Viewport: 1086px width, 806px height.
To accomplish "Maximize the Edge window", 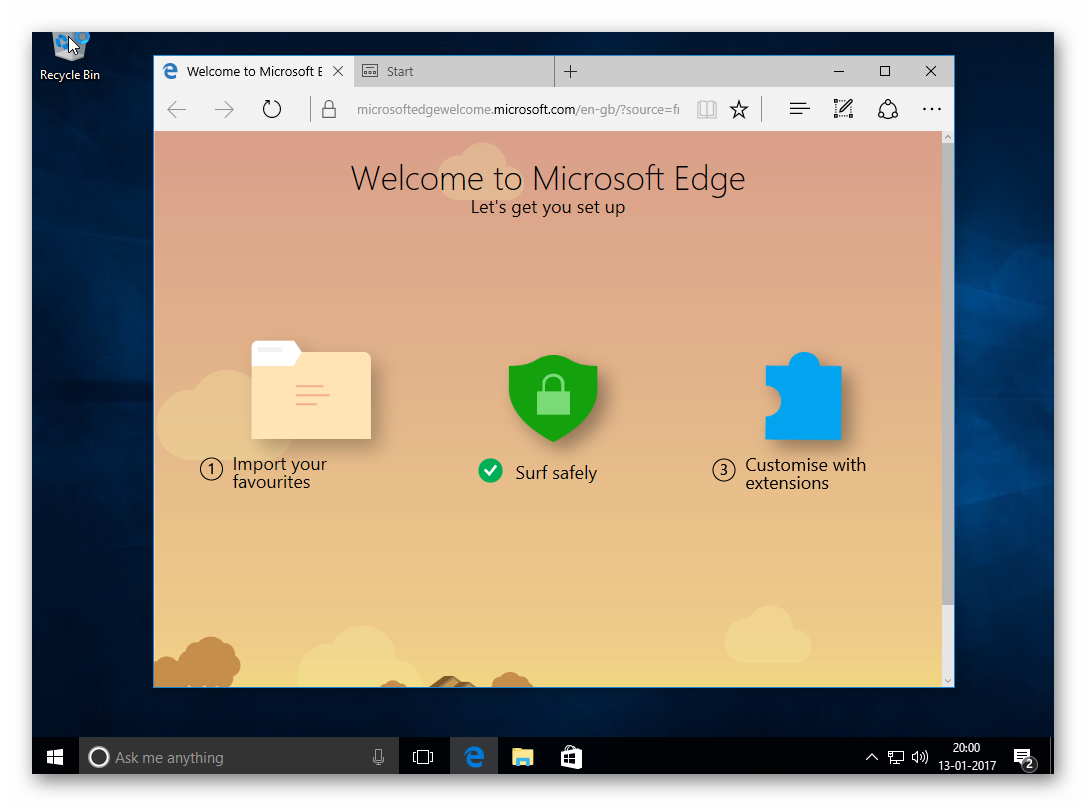I will point(884,71).
